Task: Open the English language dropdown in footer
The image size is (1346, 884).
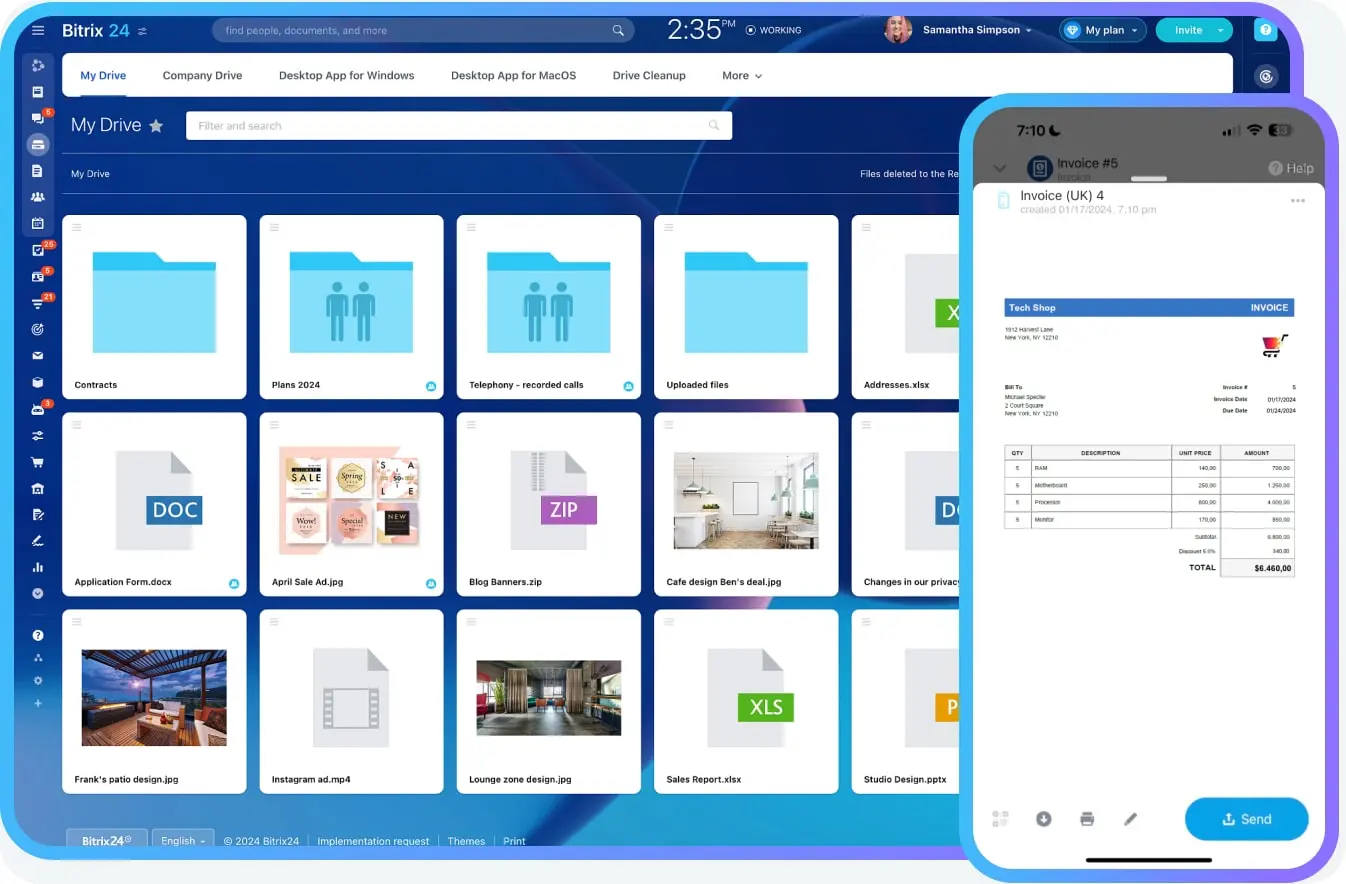Action: coord(183,841)
